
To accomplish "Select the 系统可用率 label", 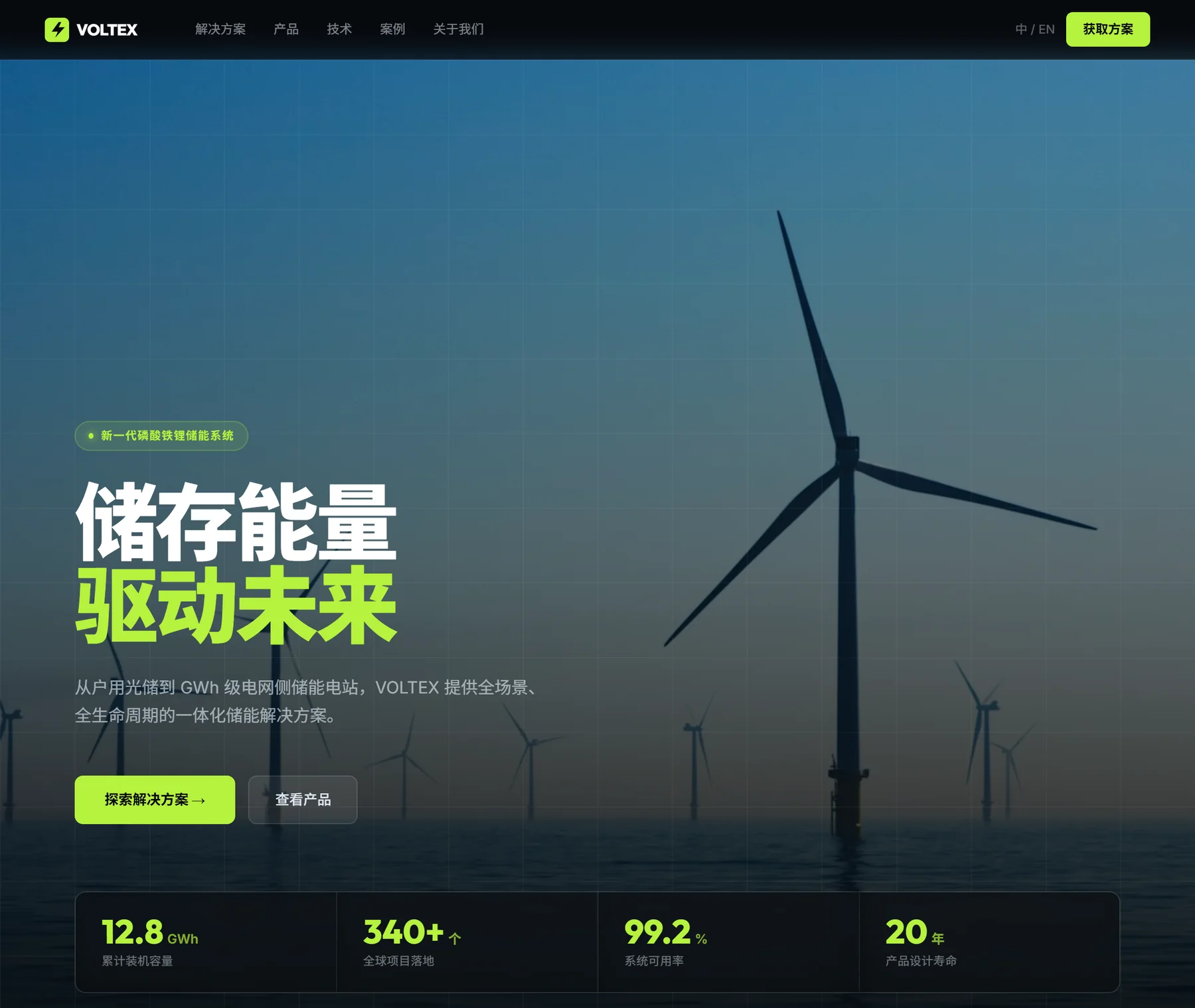I will 654,961.
